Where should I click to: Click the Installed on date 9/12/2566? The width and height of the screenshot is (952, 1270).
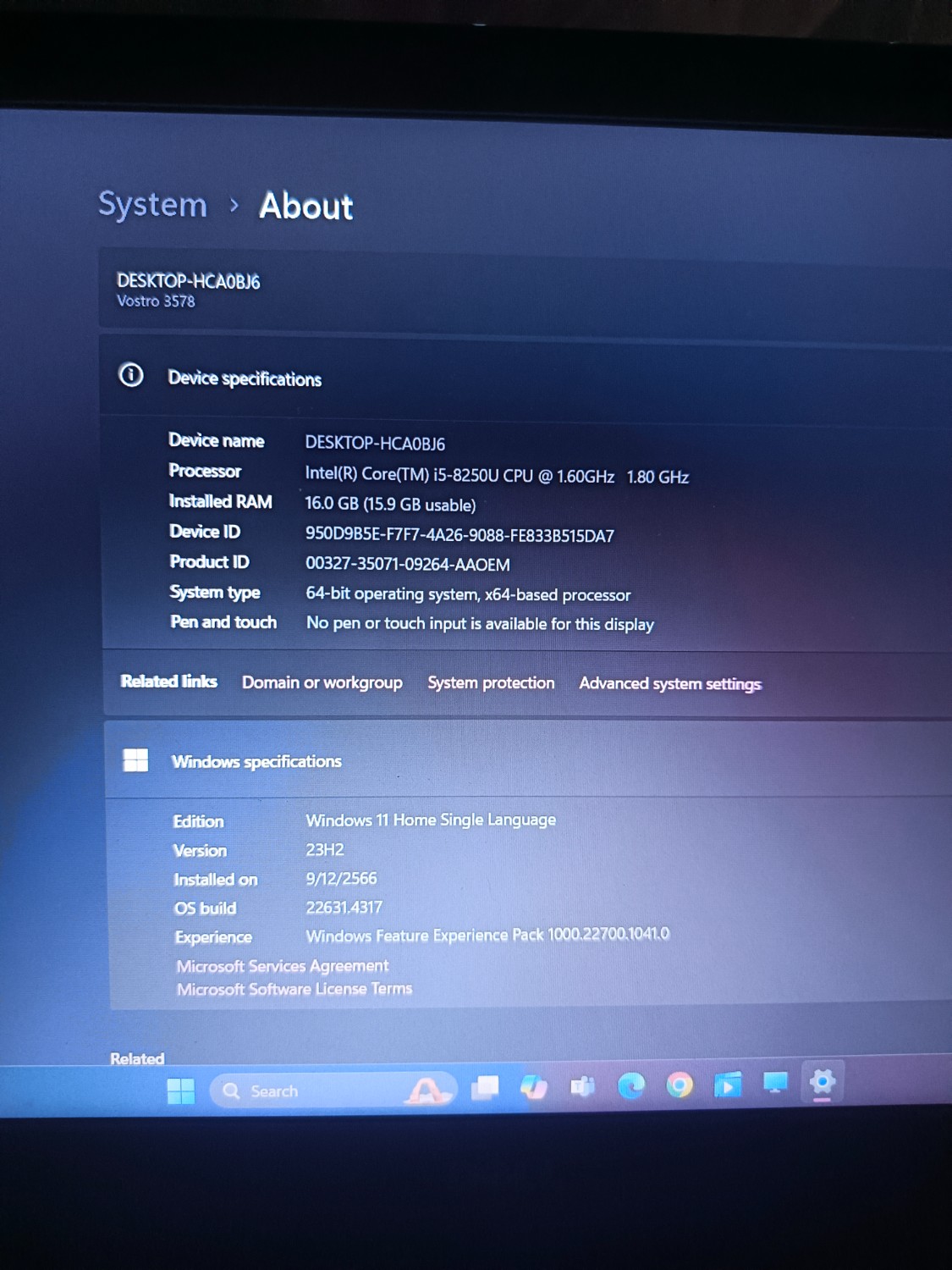341,878
